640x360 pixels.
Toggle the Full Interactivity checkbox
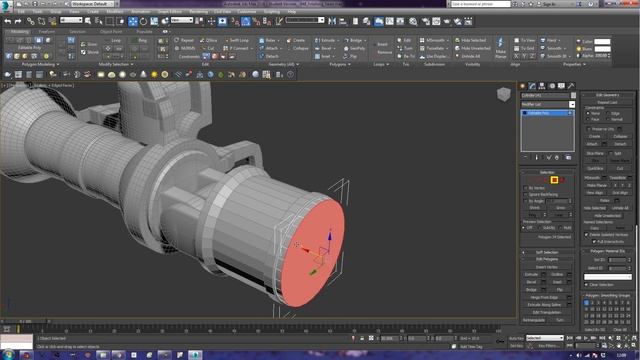[594, 242]
